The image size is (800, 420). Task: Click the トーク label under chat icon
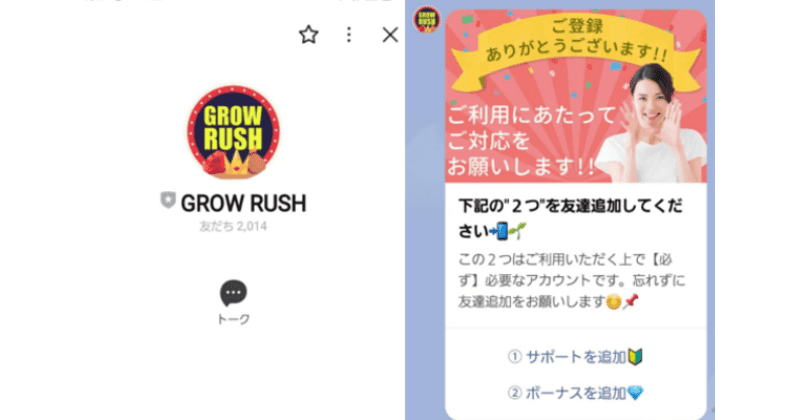[x=234, y=319]
